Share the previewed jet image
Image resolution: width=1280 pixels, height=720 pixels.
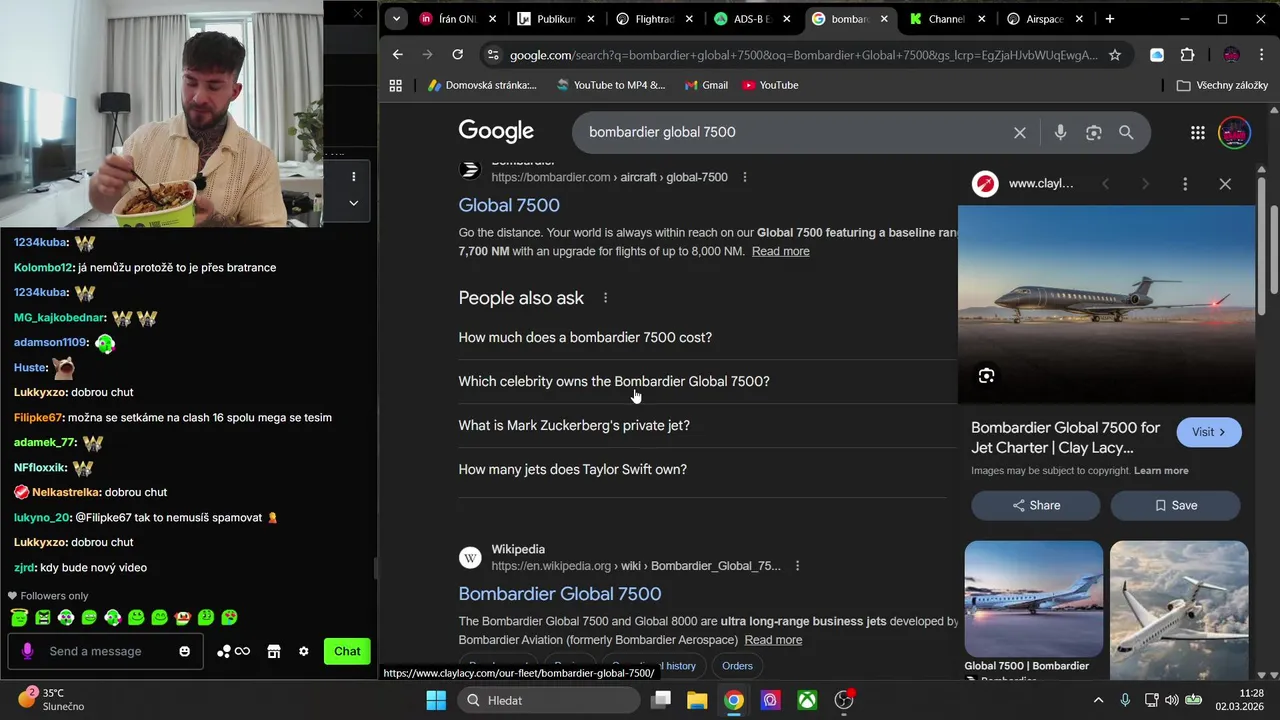pos(1036,505)
